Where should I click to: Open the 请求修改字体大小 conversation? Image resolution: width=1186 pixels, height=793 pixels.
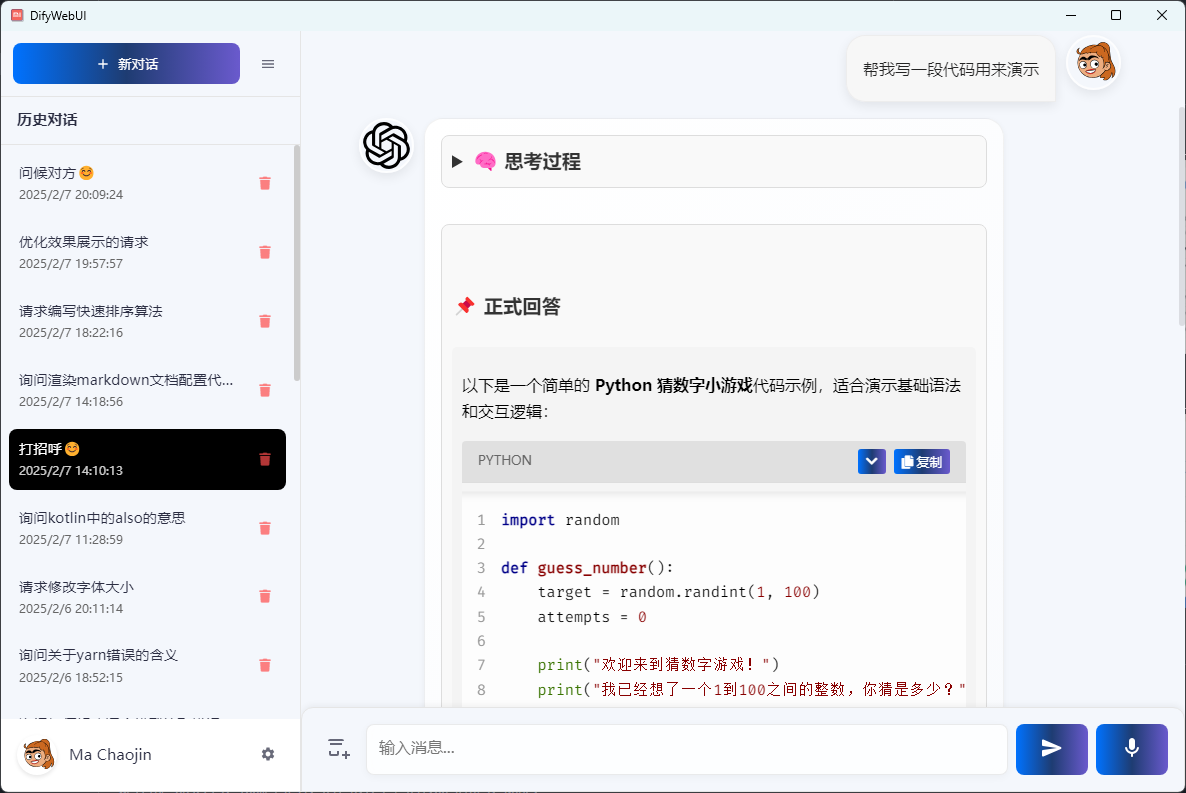147,596
